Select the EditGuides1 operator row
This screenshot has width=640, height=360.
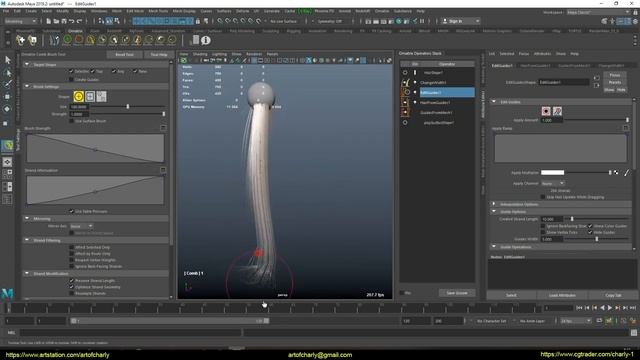click(447, 93)
